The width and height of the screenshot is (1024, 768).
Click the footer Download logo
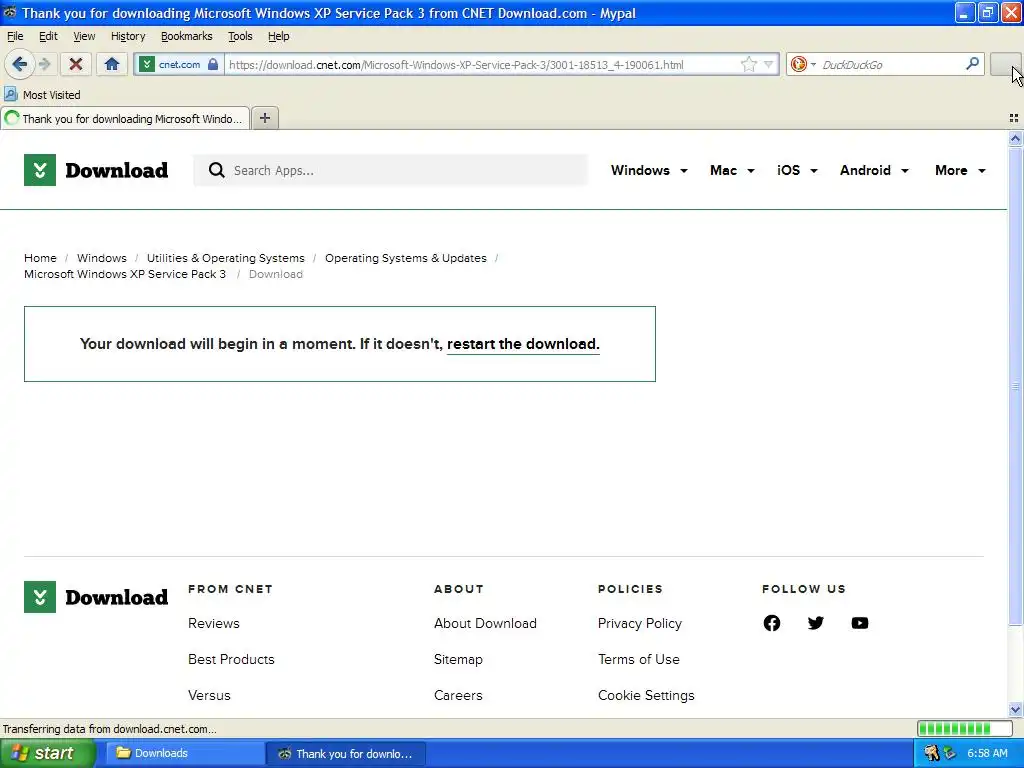[96, 597]
